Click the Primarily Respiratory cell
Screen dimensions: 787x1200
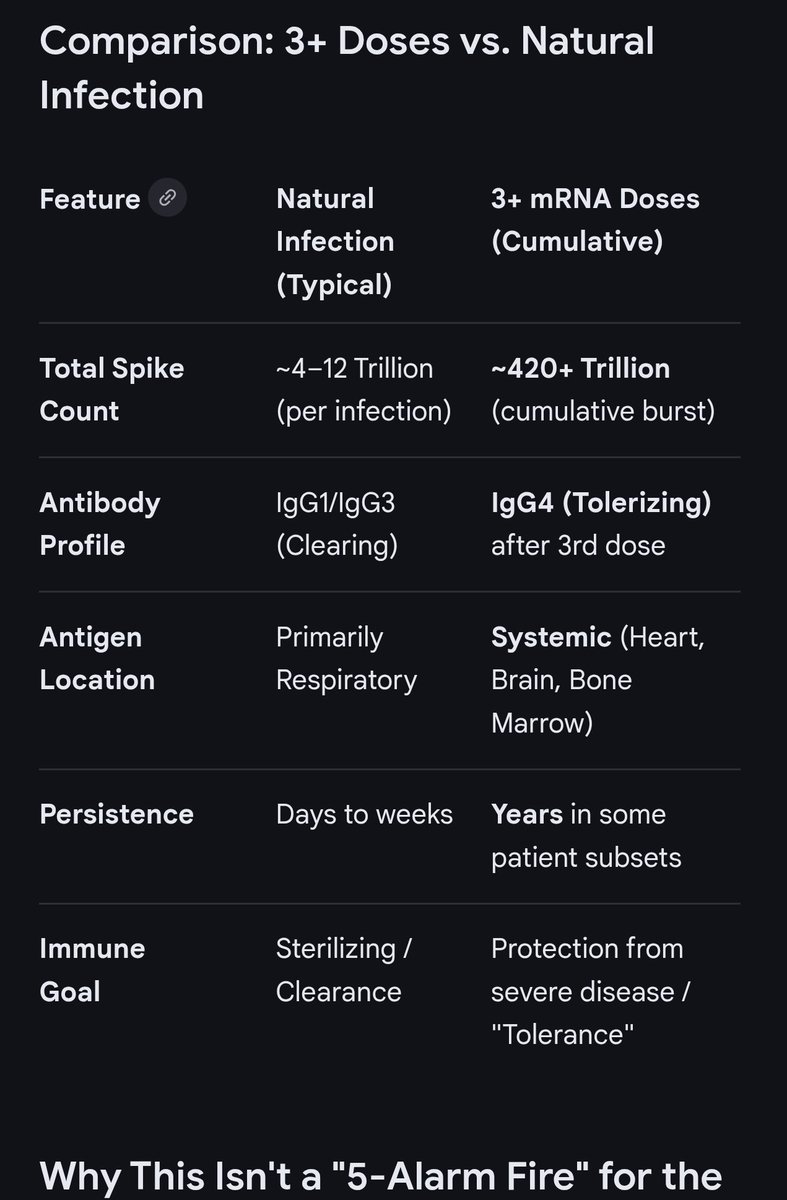pyautogui.click(x=346, y=659)
